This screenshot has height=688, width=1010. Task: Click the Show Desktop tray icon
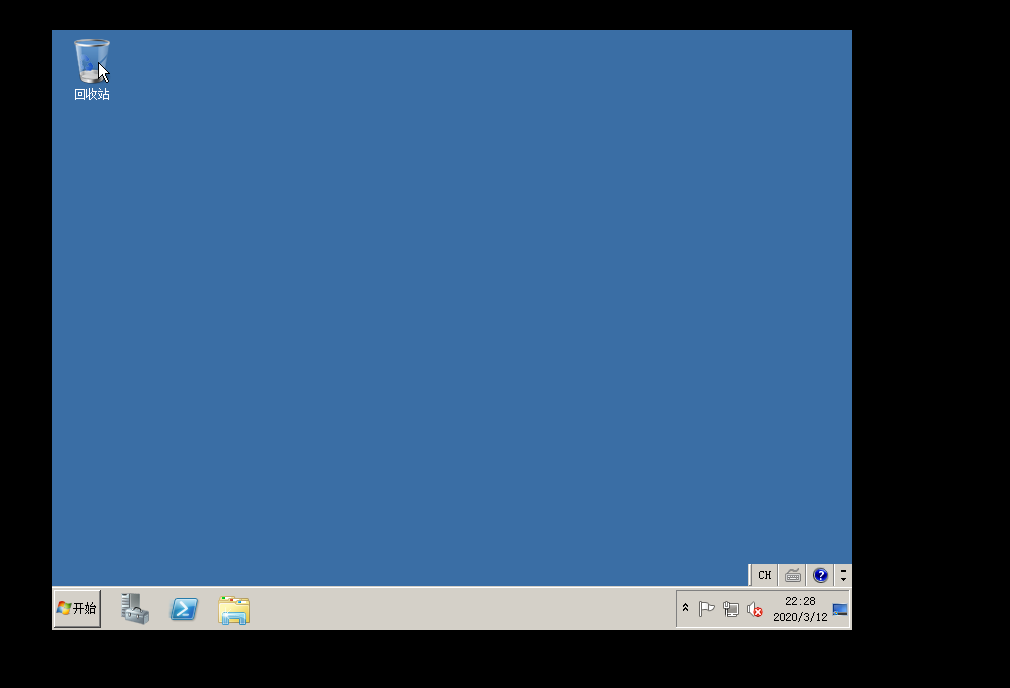pyautogui.click(x=840, y=609)
